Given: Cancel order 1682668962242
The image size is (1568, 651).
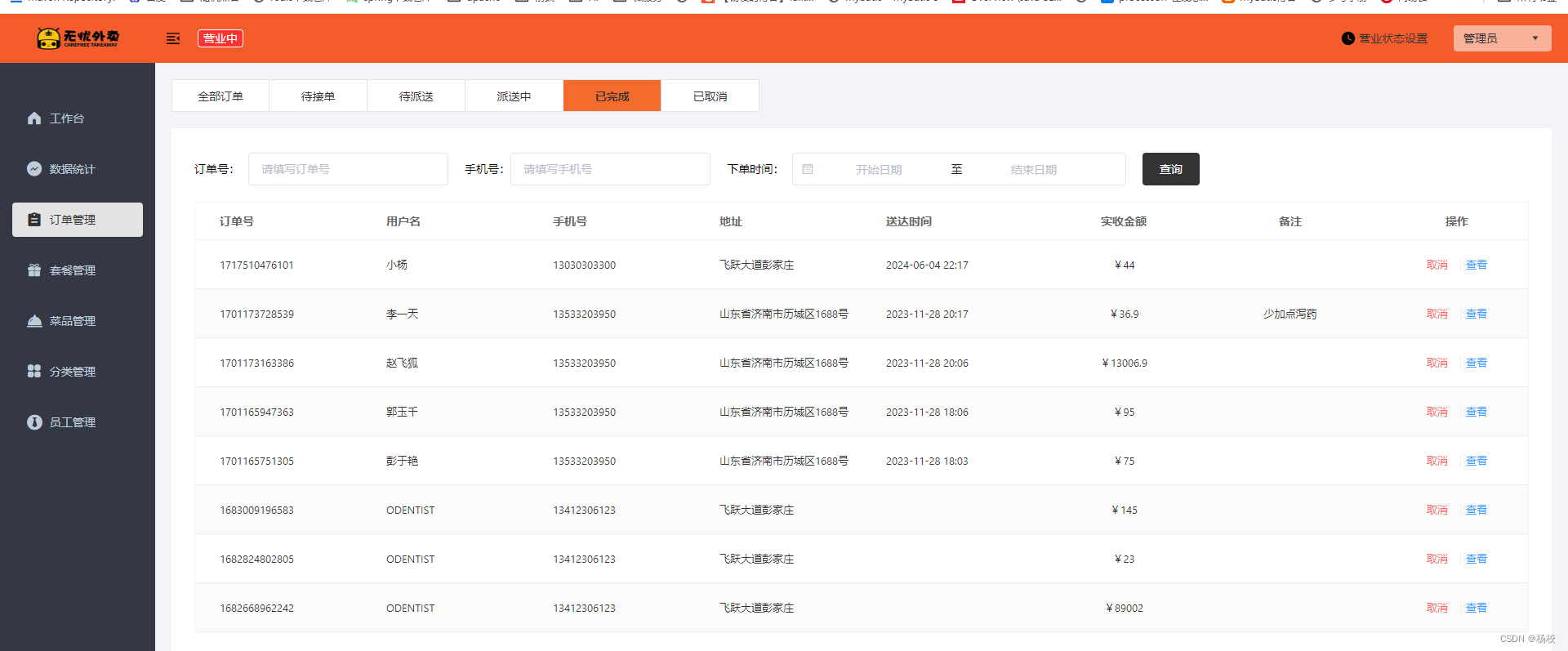Looking at the screenshot, I should [x=1437, y=608].
